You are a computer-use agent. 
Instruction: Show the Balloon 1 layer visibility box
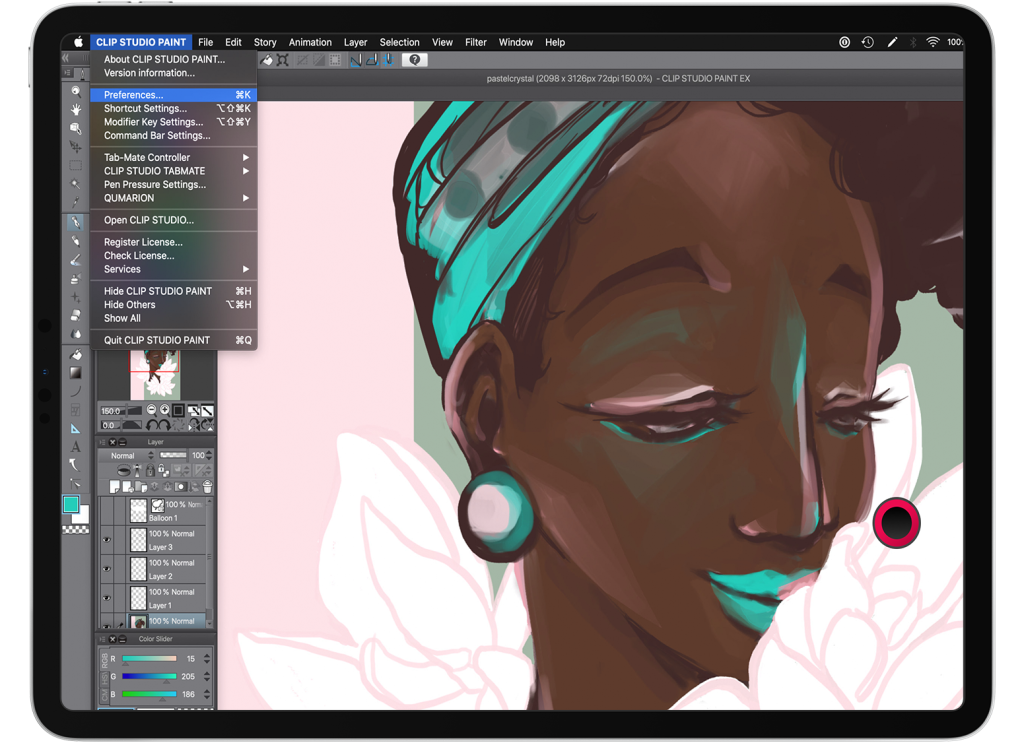coord(106,511)
